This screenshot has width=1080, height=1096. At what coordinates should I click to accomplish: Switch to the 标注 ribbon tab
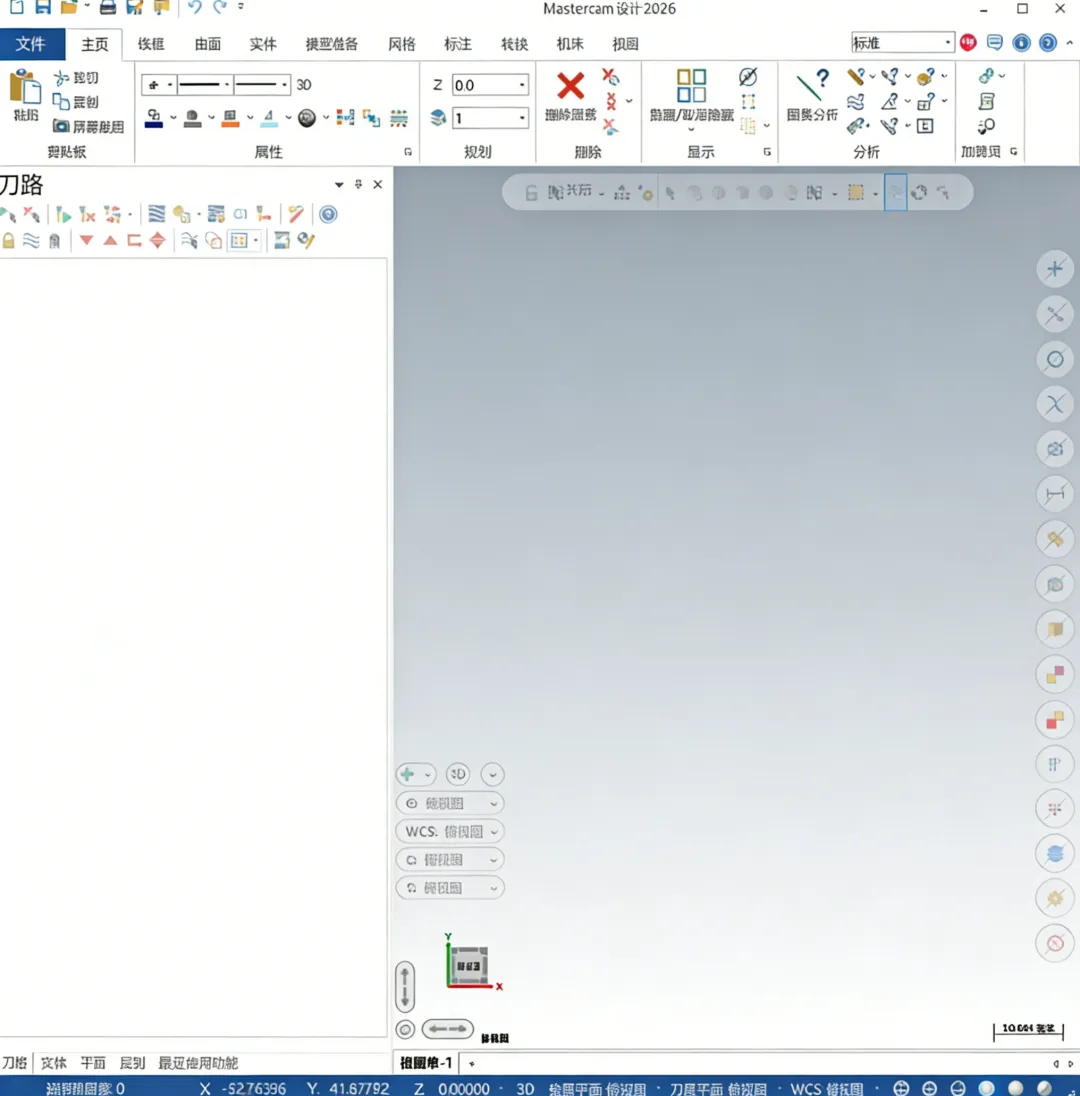(x=458, y=44)
